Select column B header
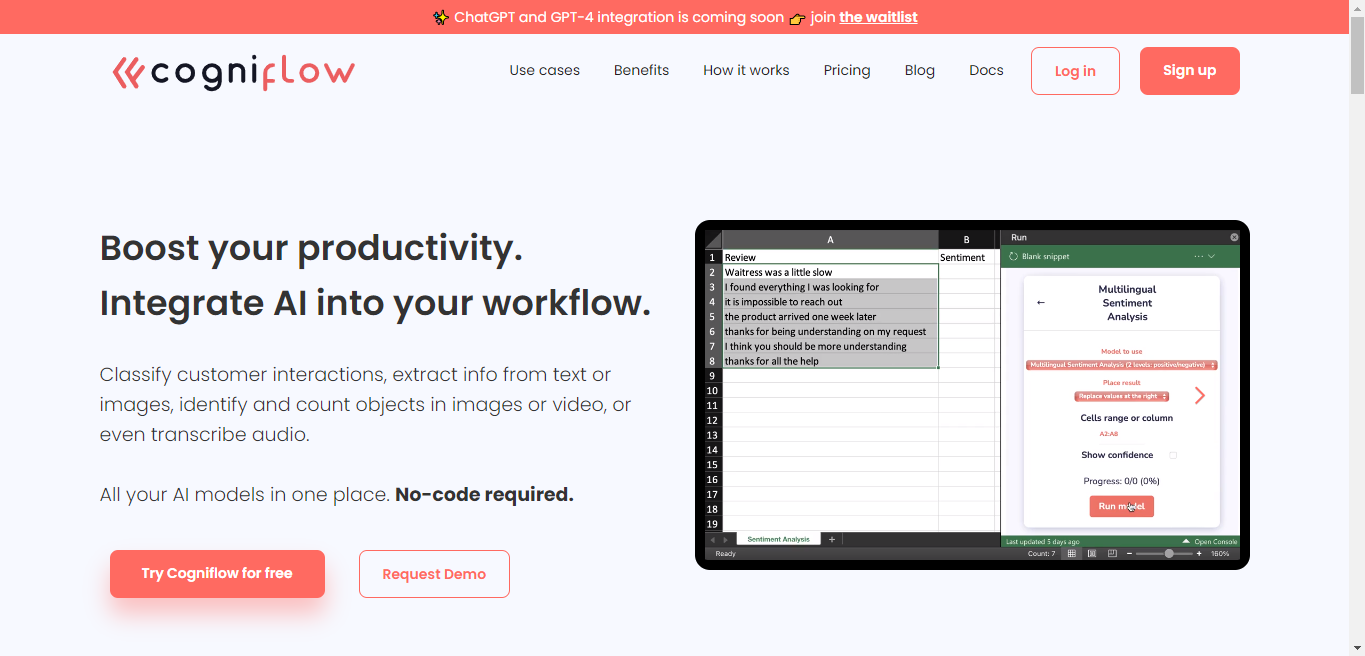The height and width of the screenshot is (656, 1365). pyautogui.click(x=967, y=240)
